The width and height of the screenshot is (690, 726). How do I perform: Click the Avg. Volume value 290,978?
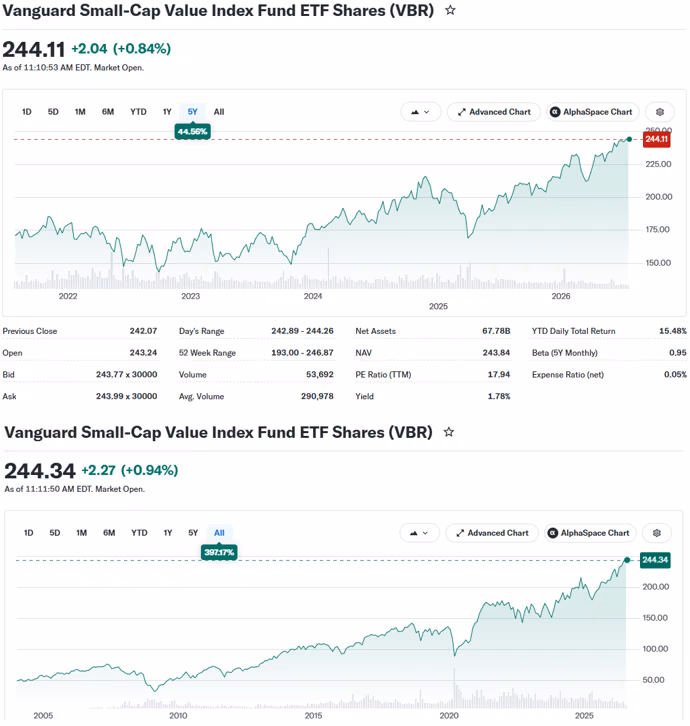coord(317,396)
